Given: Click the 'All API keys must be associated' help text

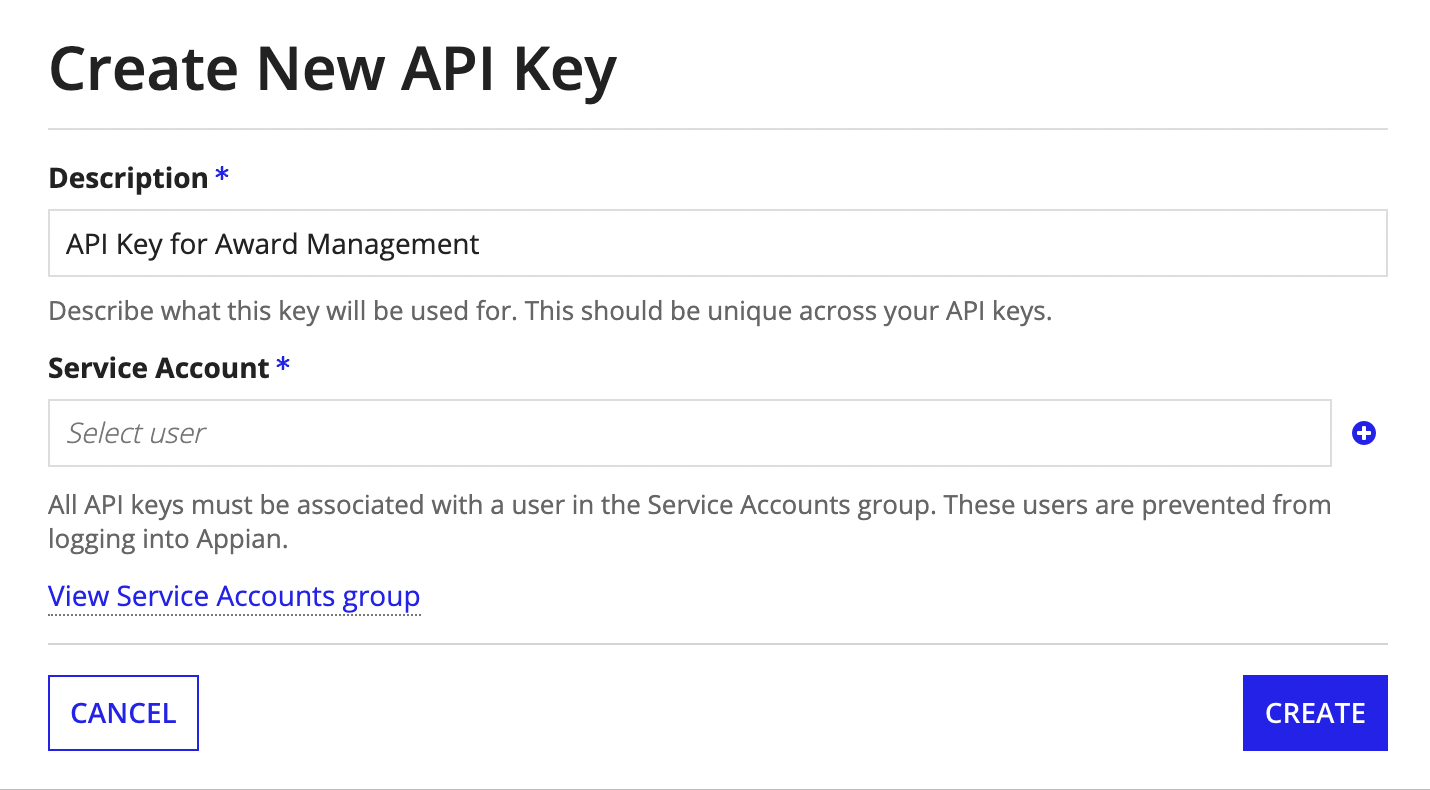Looking at the screenshot, I should [689, 522].
